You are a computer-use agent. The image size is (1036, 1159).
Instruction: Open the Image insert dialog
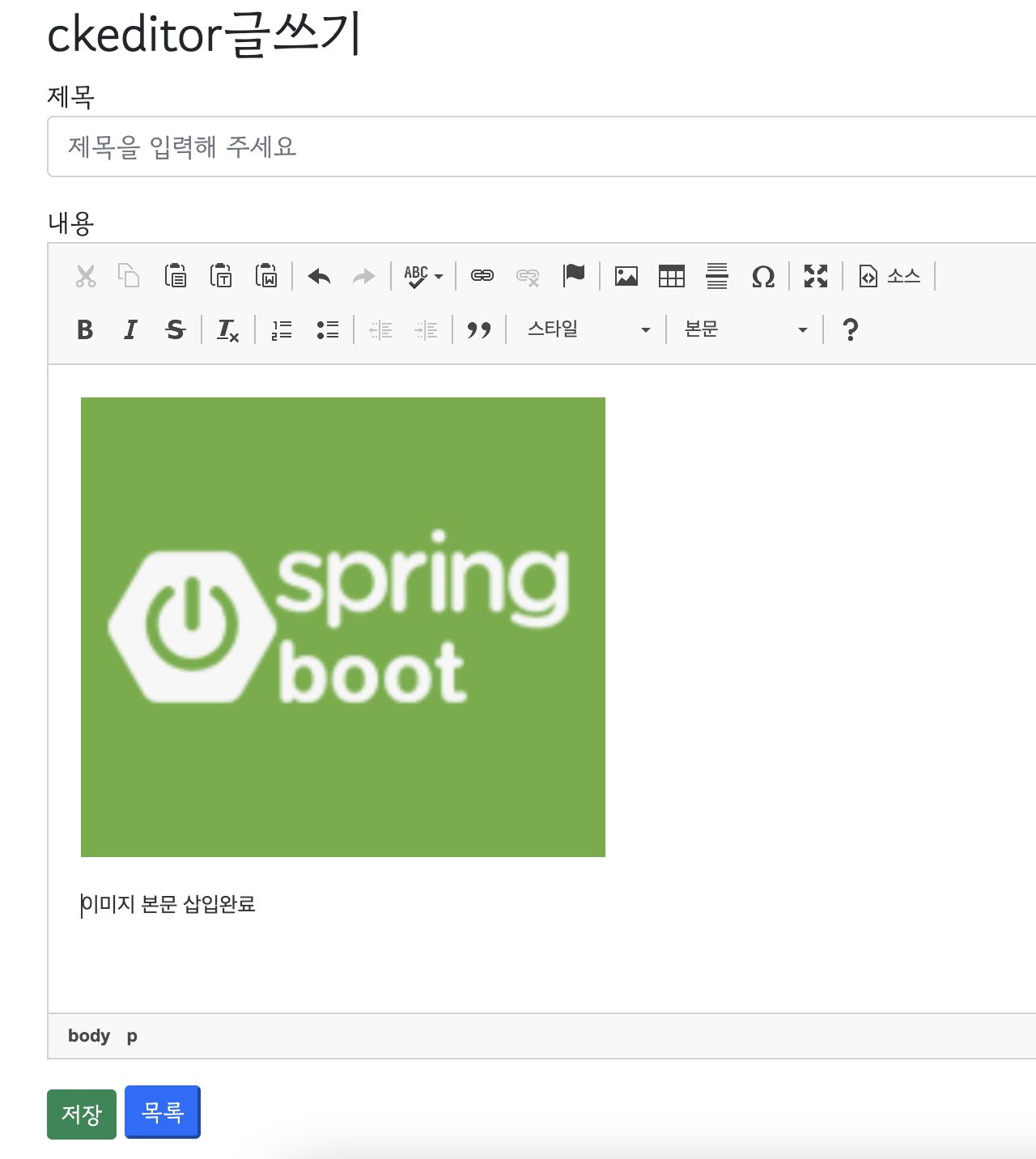626,276
